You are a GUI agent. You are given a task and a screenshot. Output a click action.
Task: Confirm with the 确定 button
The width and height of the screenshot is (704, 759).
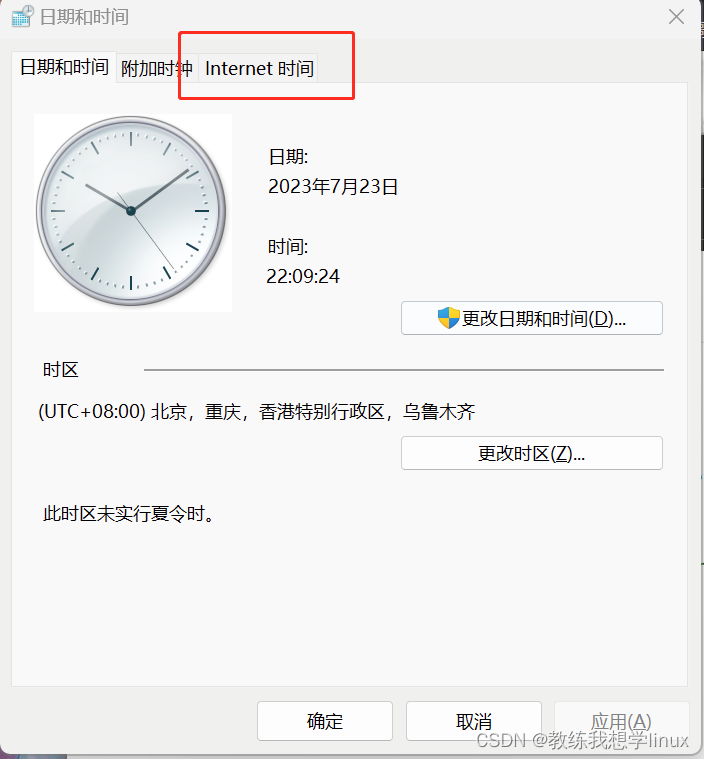point(325,721)
